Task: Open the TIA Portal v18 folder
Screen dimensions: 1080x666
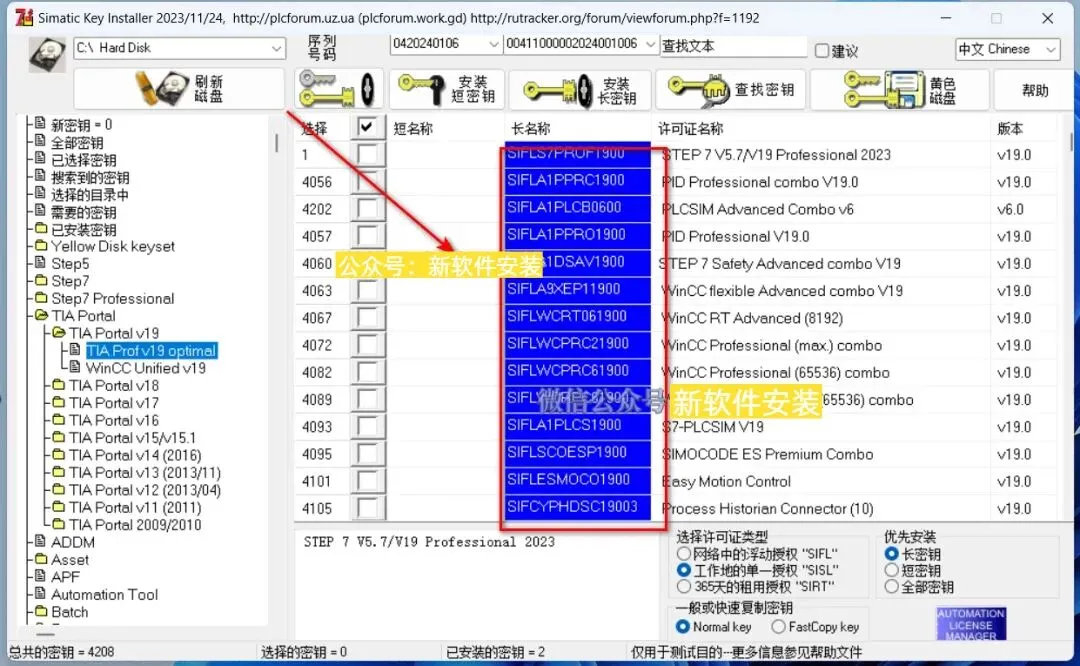Action: pyautogui.click(x=114, y=386)
